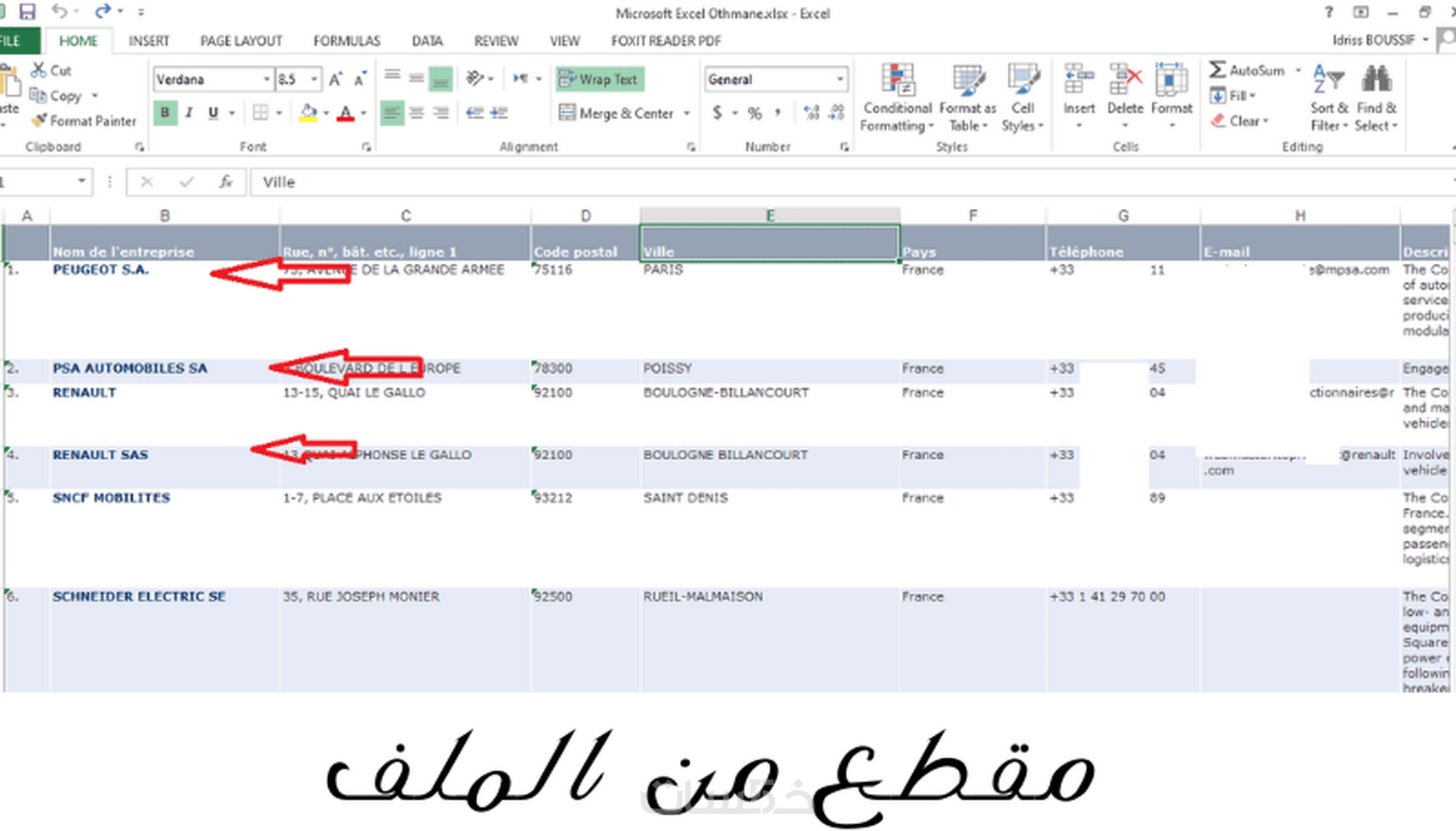Toggle Wrap Text
The image size is (1456, 831).
click(x=600, y=79)
